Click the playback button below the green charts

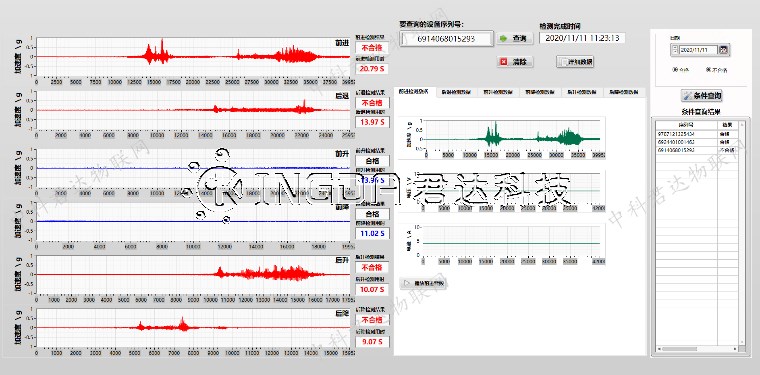(422, 283)
